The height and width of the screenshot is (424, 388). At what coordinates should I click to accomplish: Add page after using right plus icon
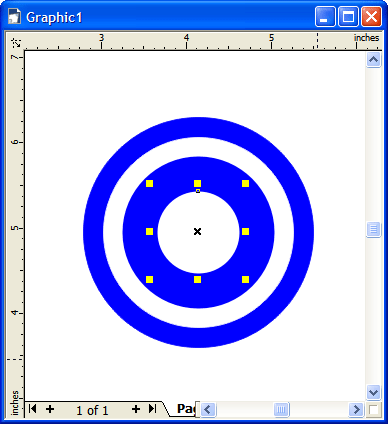pos(136,409)
